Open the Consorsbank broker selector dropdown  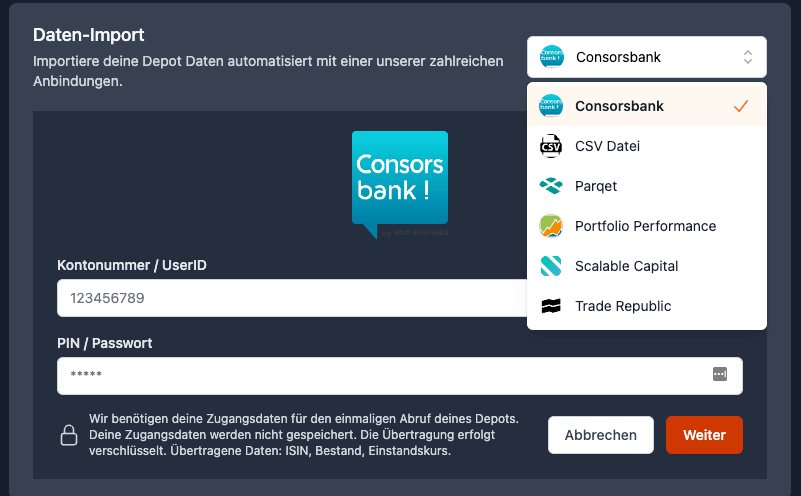(x=647, y=57)
